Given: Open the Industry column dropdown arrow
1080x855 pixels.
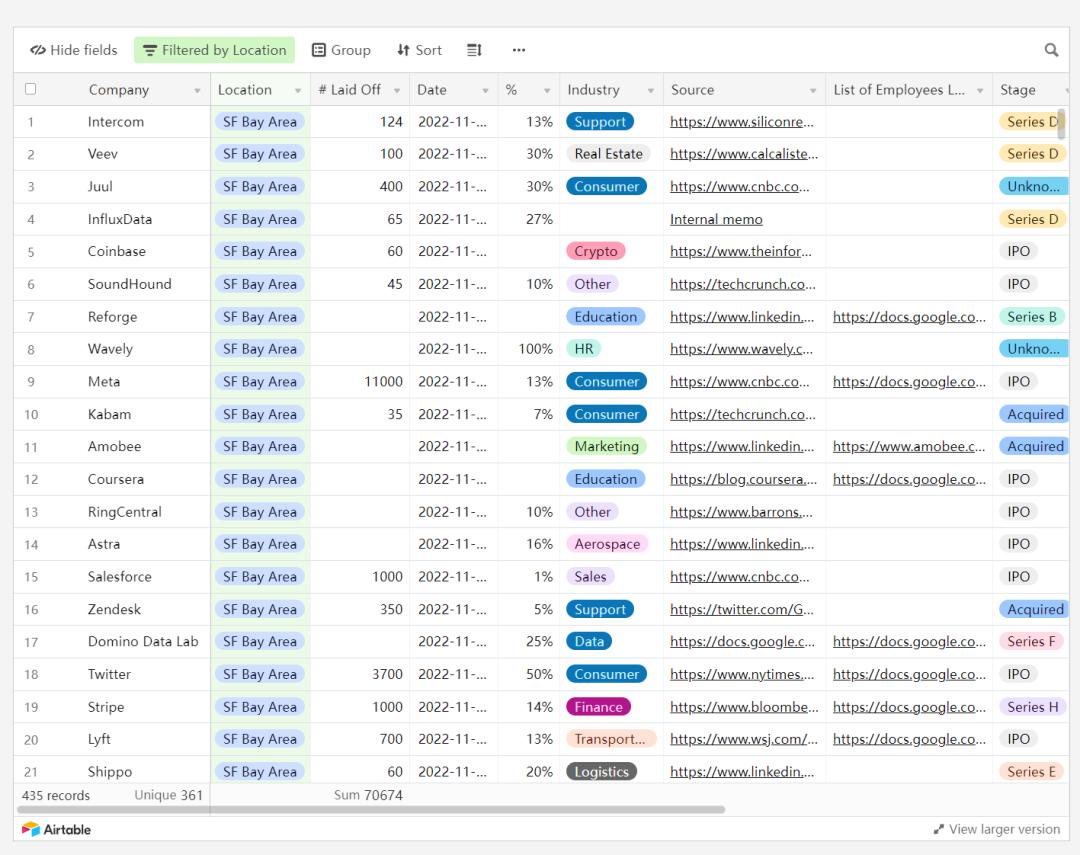Looking at the screenshot, I should (650, 90).
